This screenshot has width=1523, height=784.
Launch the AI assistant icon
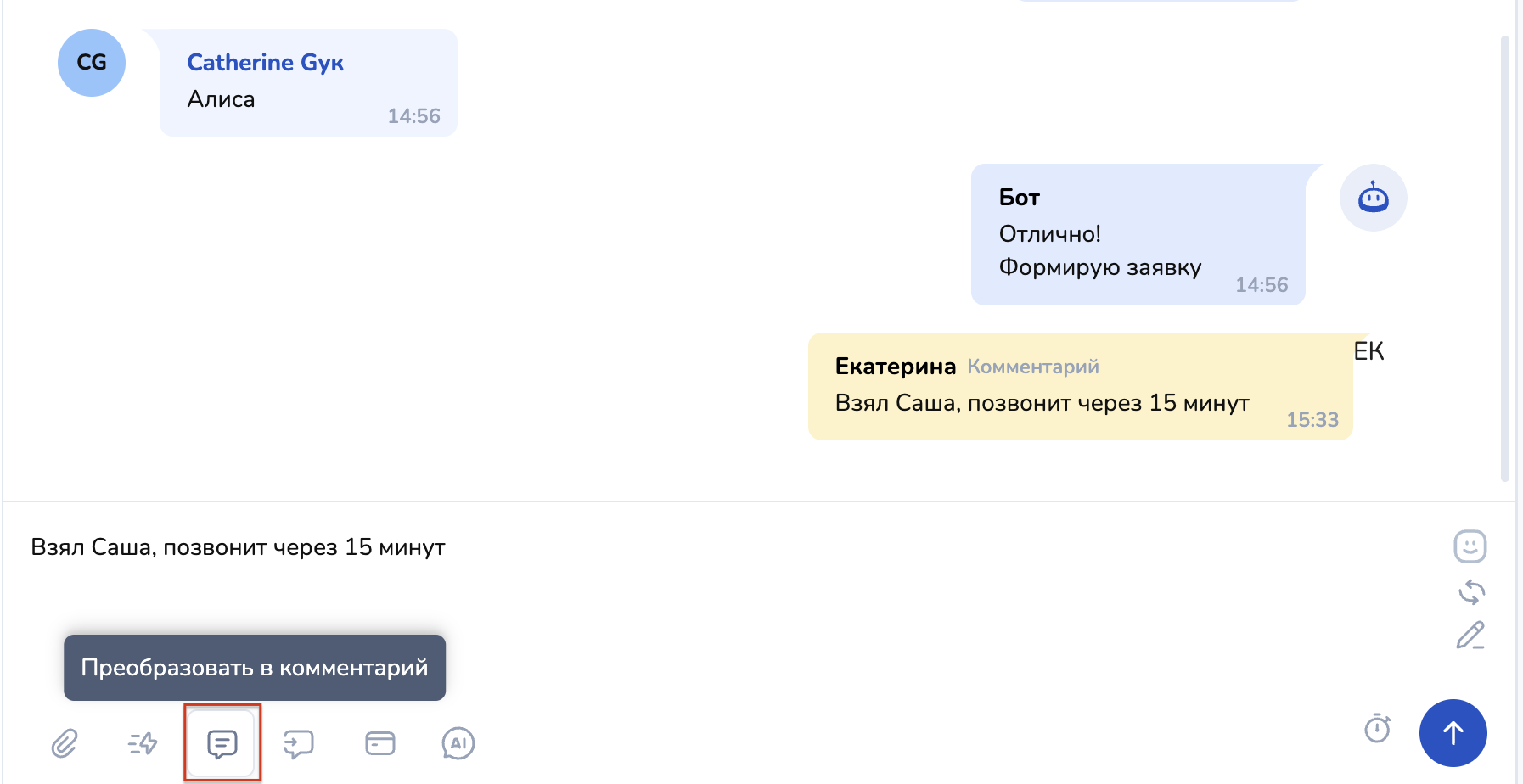[x=458, y=744]
